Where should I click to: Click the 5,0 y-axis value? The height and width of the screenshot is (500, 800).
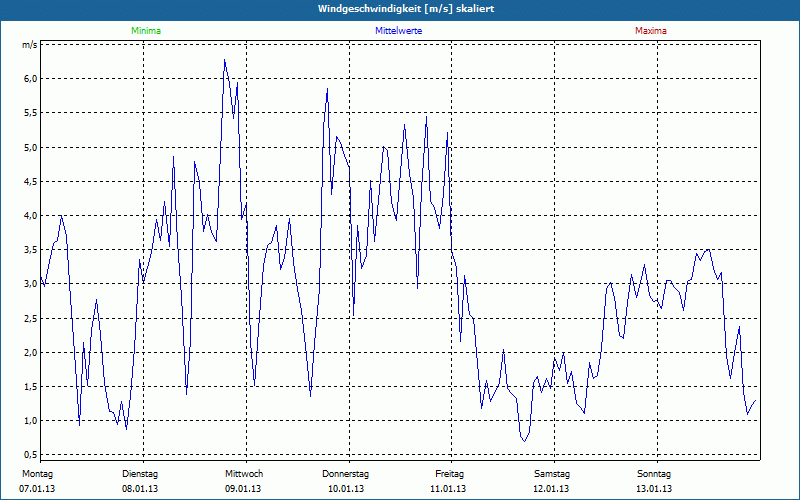31,147
